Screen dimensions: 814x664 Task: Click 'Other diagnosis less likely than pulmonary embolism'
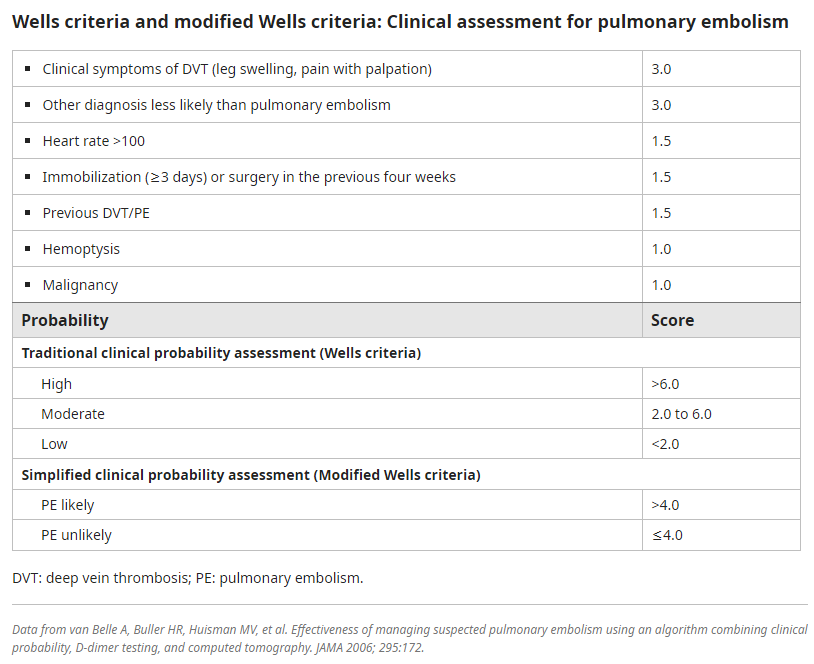[216, 105]
